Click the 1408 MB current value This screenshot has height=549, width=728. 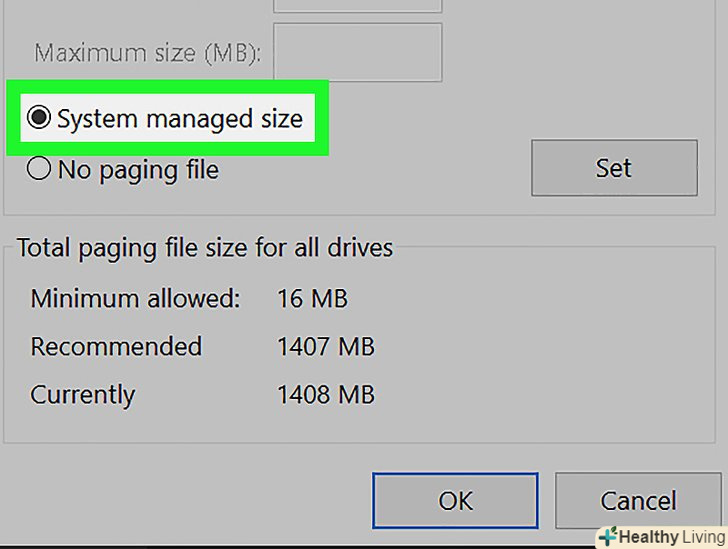325,394
